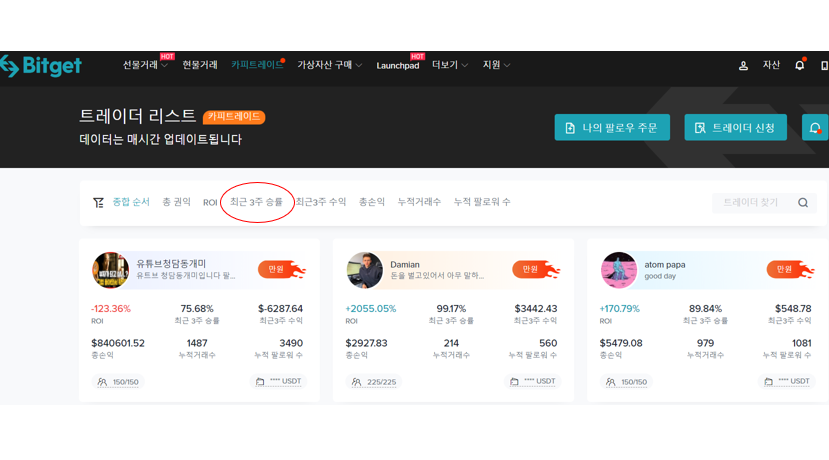Sort by 총 권익 tab
This screenshot has width=829, height=460.
click(176, 202)
